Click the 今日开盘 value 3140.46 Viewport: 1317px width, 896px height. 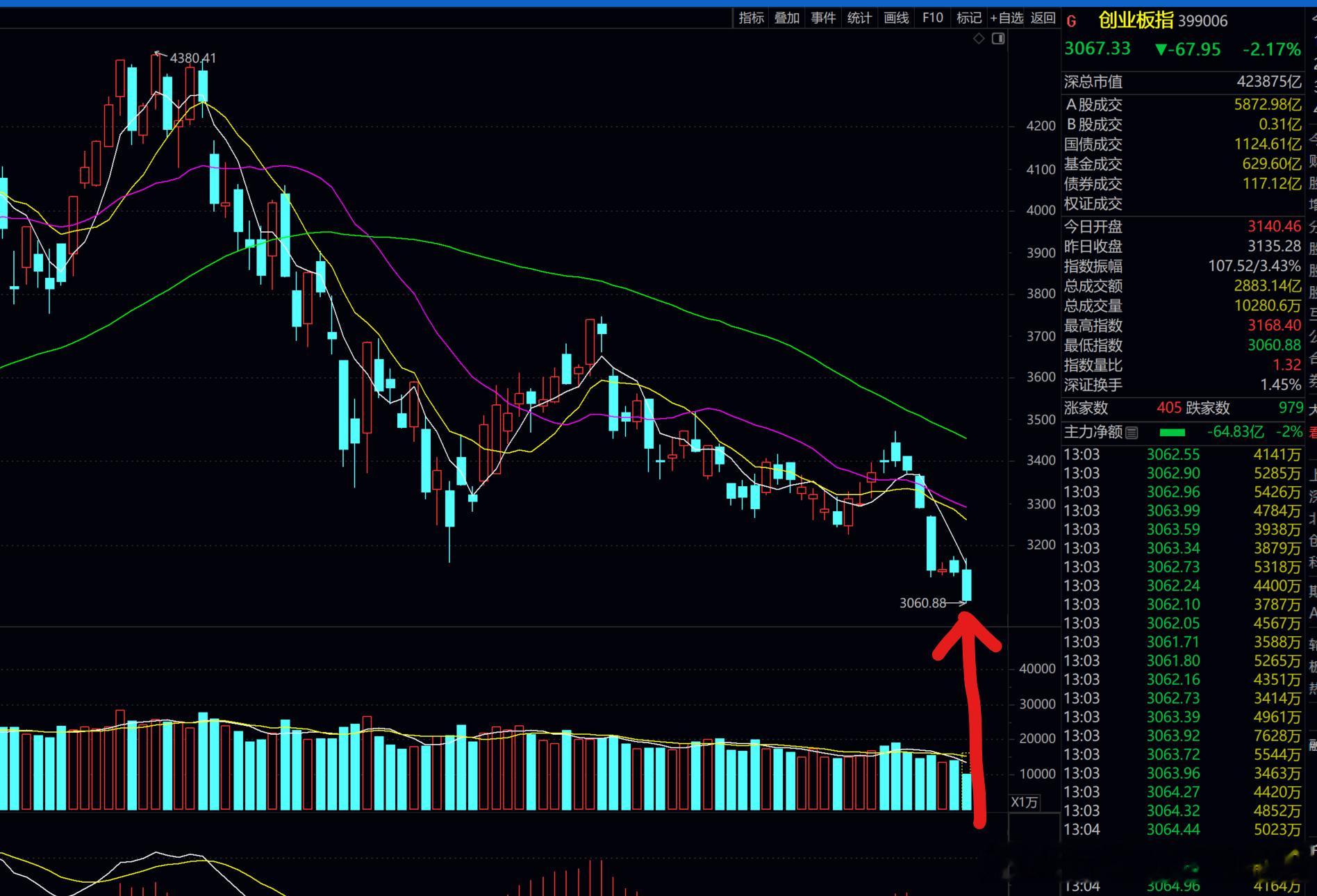pos(1274,226)
